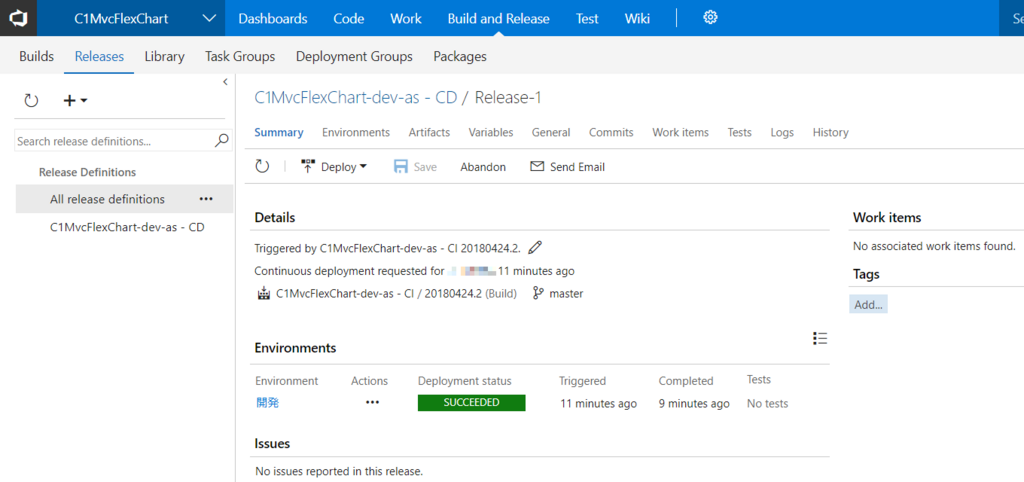This screenshot has width=1024, height=482.
Task: Open C1MvcFlexChart-dev-as - CD breadcrumb link
Action: coord(355,98)
